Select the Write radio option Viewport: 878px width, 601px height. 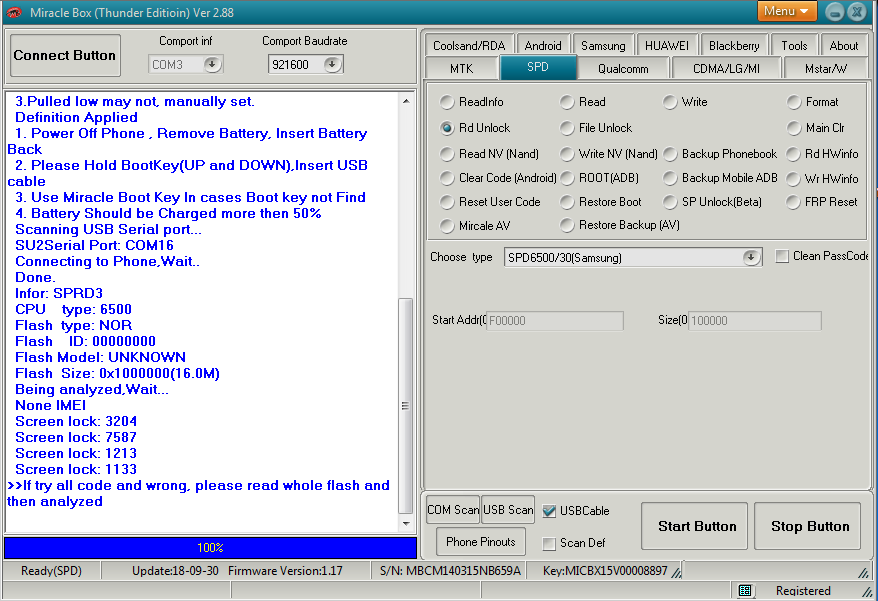click(685, 102)
